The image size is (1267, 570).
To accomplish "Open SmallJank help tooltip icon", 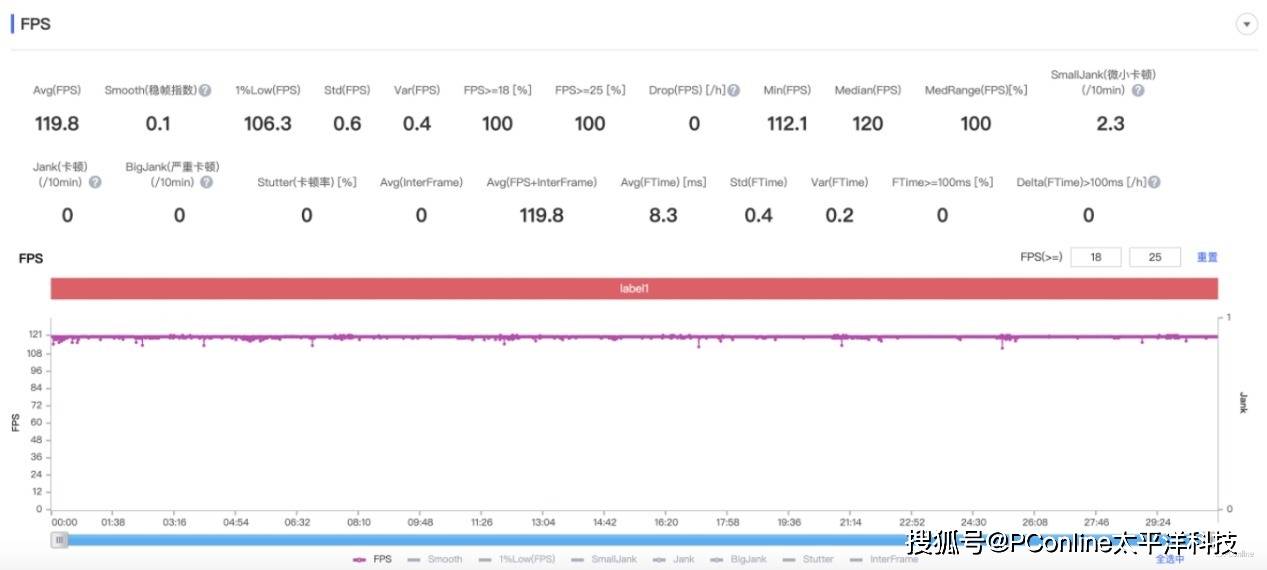I will click(x=1138, y=90).
